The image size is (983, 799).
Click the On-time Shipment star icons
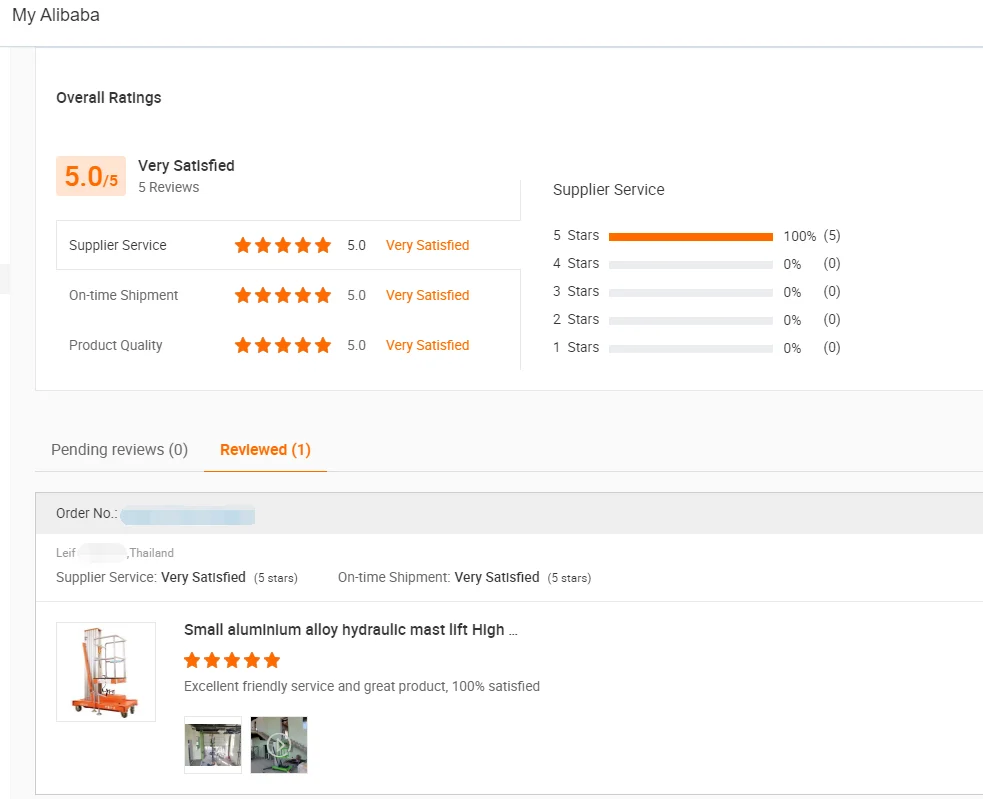[x=282, y=295]
